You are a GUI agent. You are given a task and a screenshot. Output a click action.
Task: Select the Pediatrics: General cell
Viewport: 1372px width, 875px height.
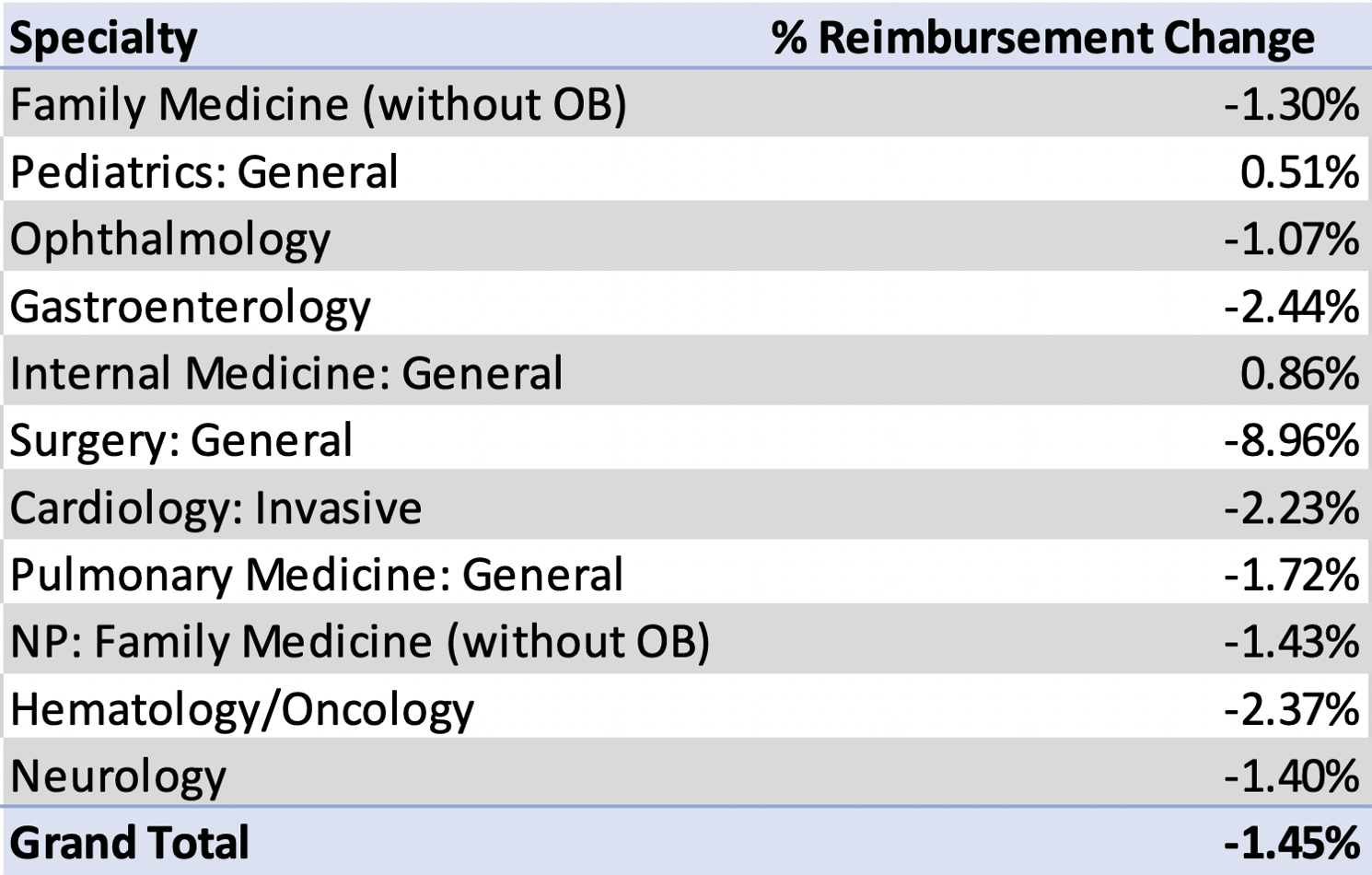tap(203, 172)
